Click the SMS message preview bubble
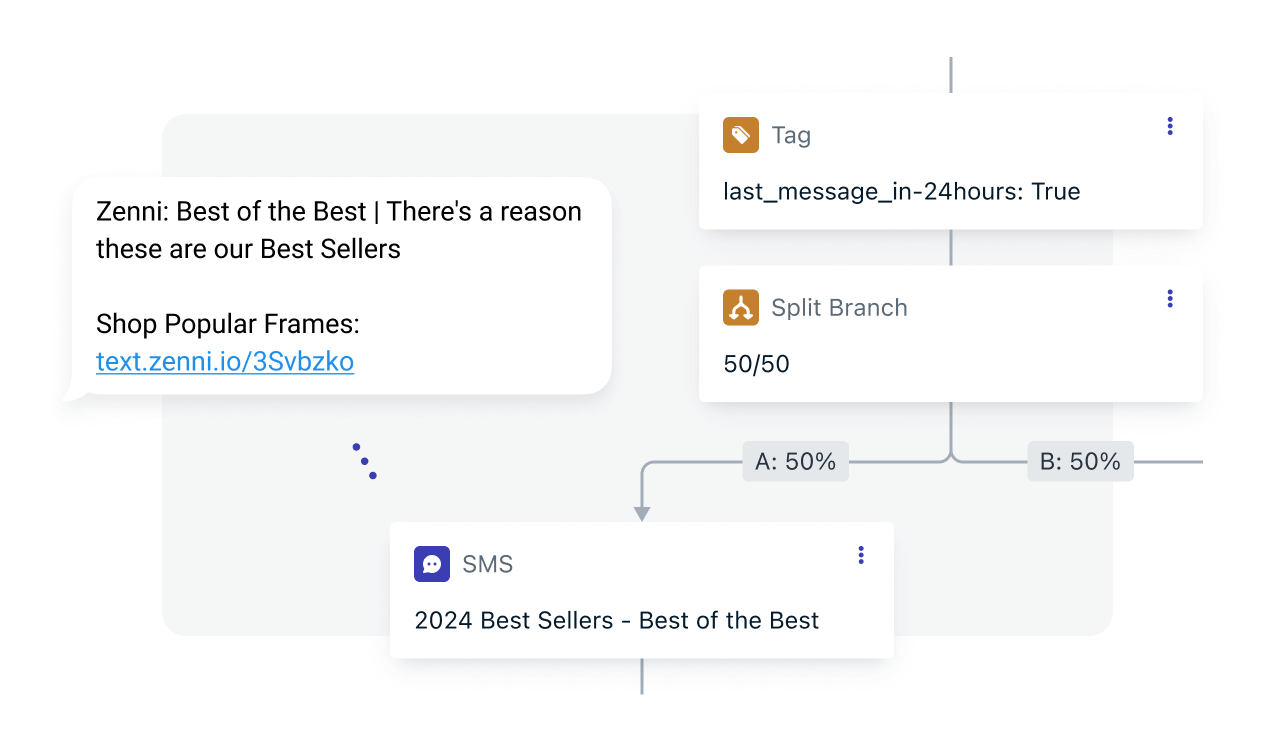The width and height of the screenshot is (1275, 750). click(x=340, y=285)
